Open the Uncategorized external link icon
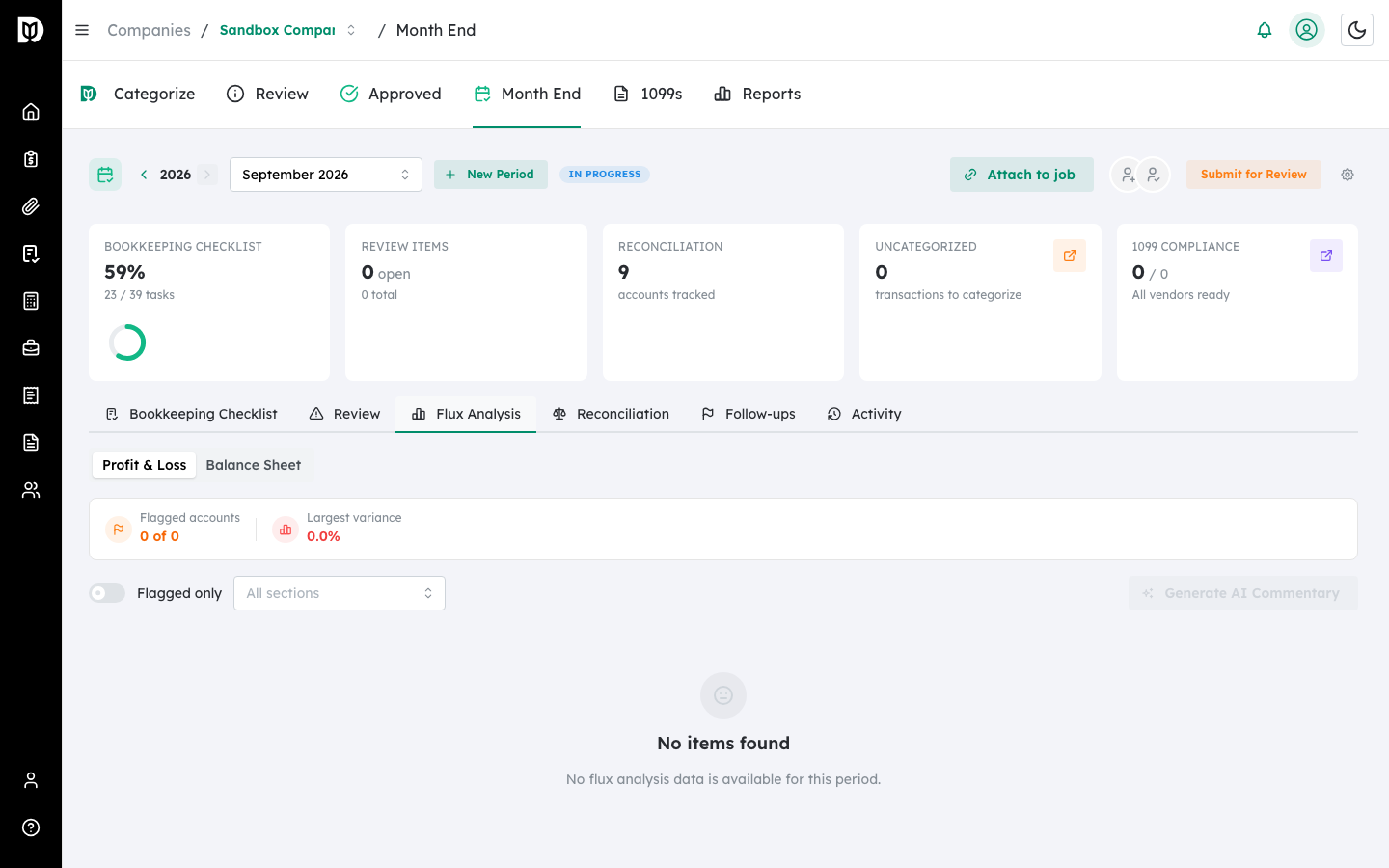Viewport: 1389px width, 868px height. 1070,256
